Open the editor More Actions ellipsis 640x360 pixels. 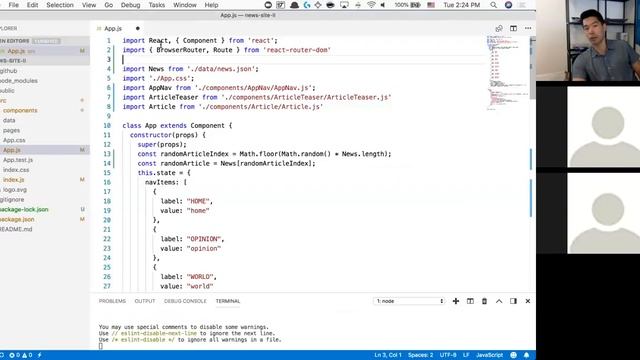528,29
